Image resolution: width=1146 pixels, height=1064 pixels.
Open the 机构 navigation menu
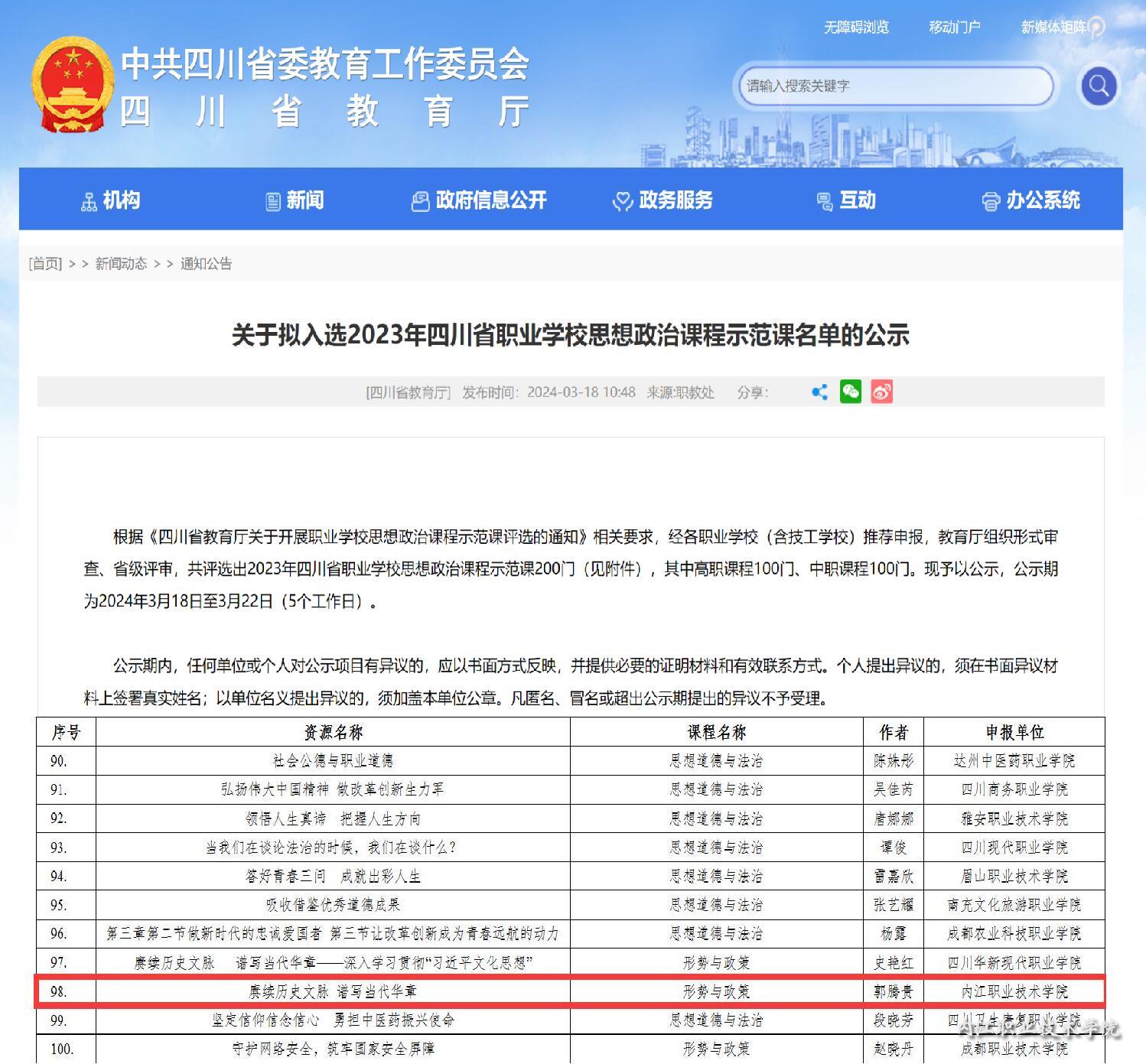(x=110, y=200)
